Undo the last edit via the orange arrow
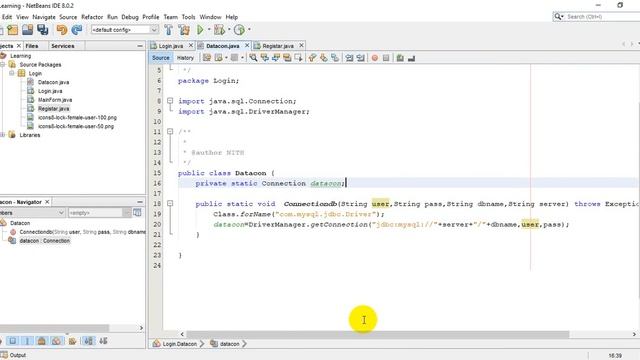 pos(62,30)
